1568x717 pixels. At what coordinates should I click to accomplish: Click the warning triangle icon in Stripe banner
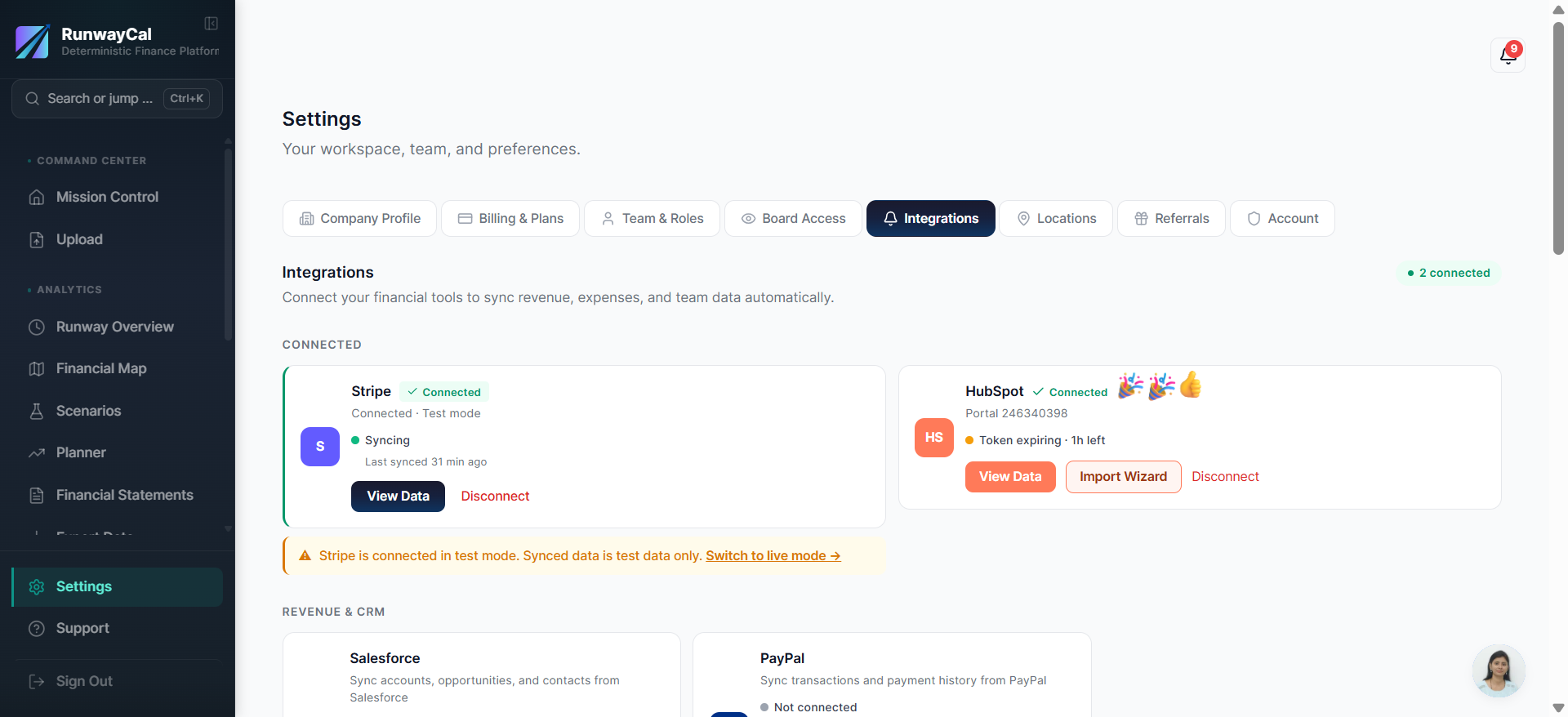(305, 556)
